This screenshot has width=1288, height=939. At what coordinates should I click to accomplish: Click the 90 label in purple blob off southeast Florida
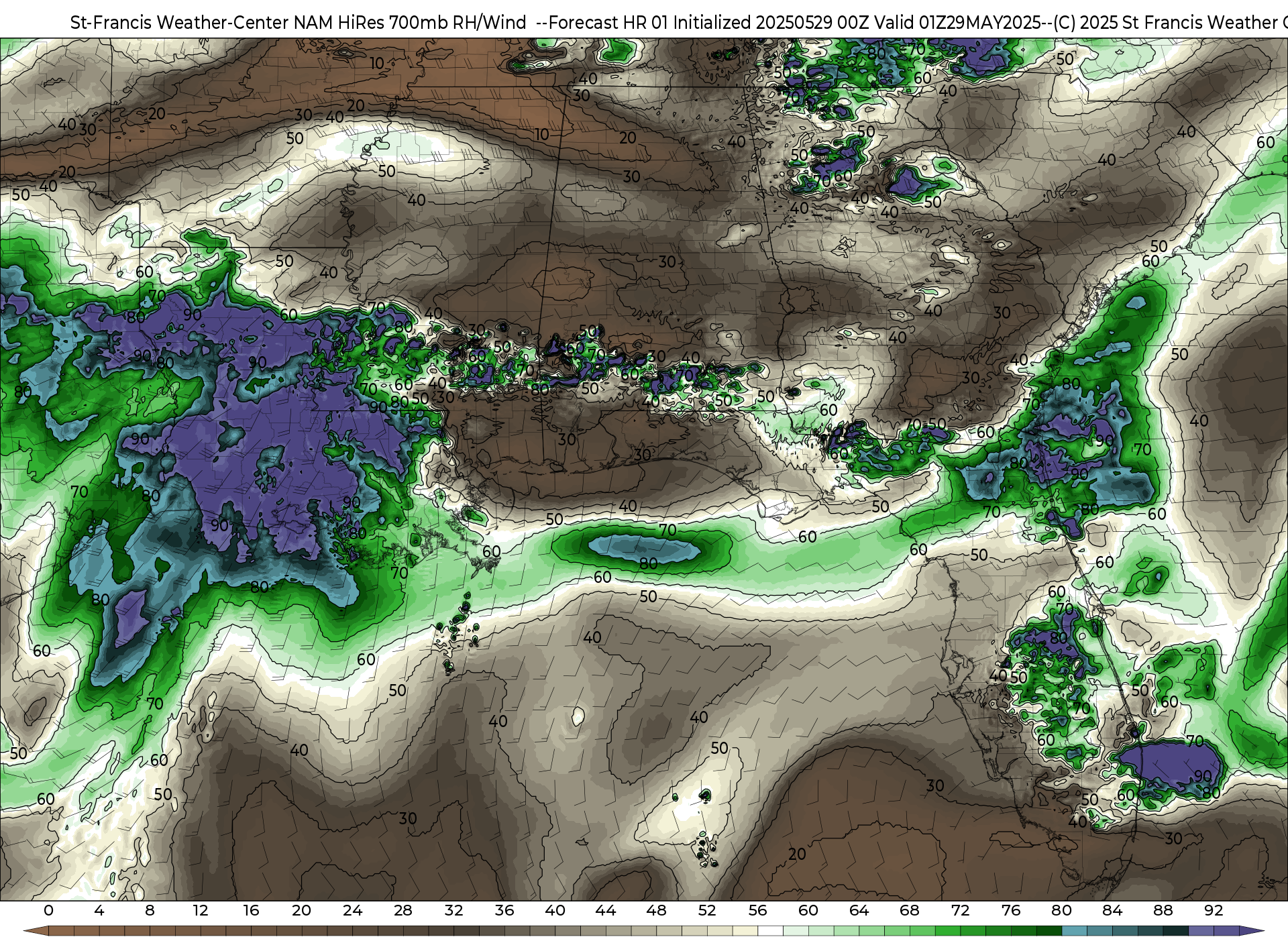click(1203, 776)
